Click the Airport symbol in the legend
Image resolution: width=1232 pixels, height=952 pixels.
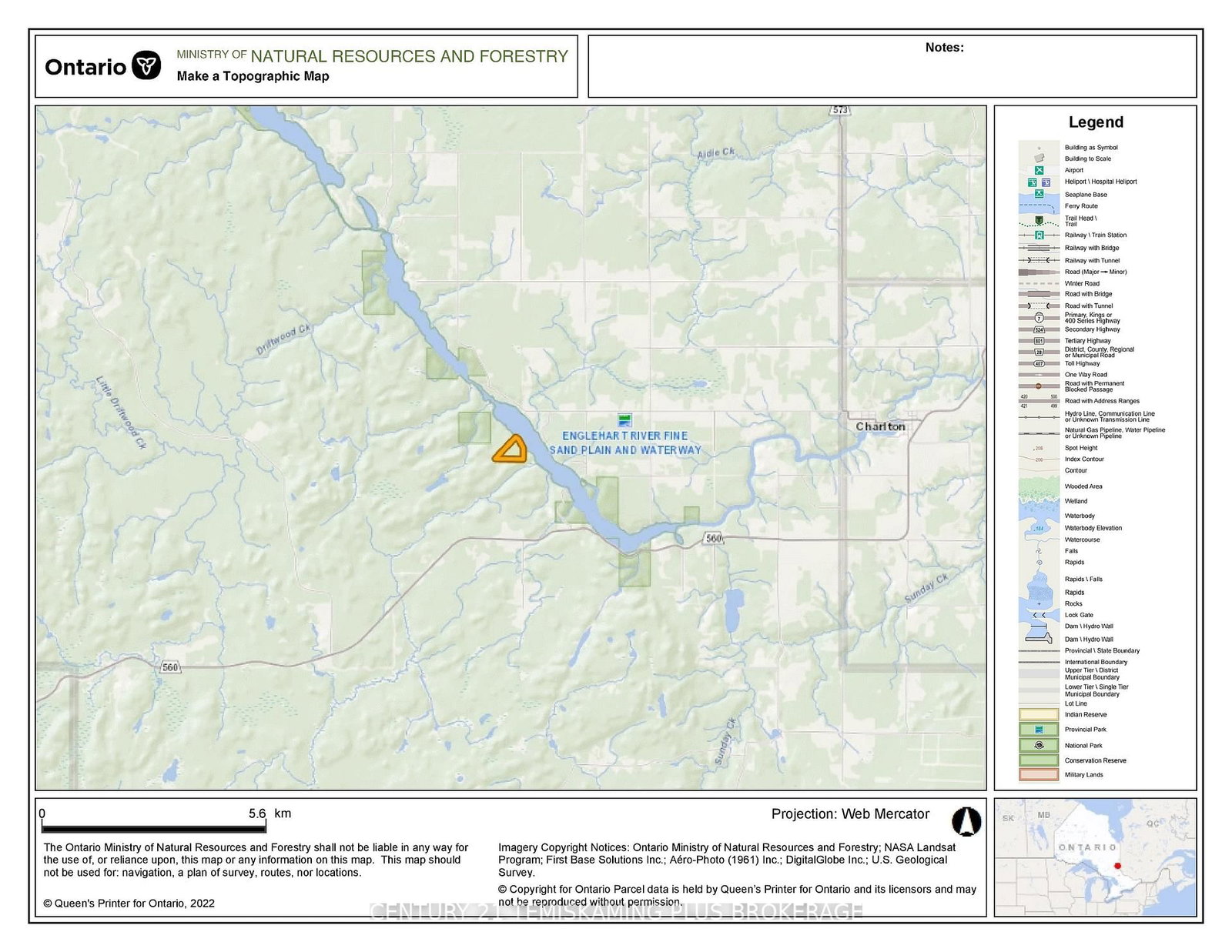(1039, 170)
